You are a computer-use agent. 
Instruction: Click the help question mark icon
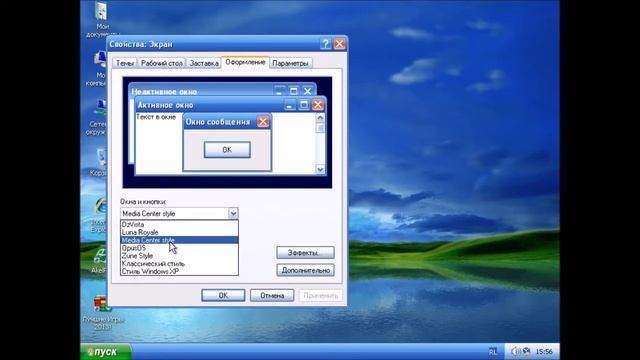pyautogui.click(x=325, y=44)
